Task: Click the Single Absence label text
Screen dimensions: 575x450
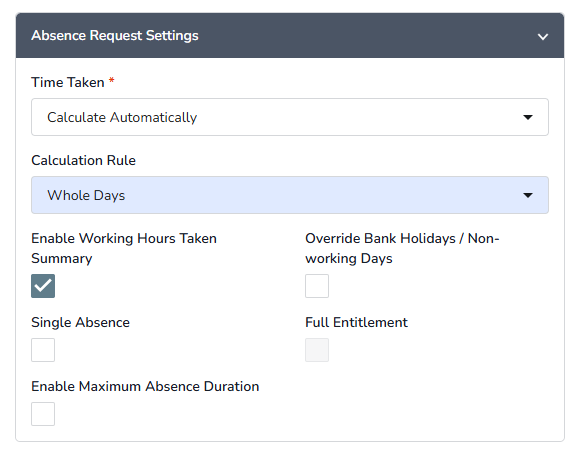Action: [80, 322]
